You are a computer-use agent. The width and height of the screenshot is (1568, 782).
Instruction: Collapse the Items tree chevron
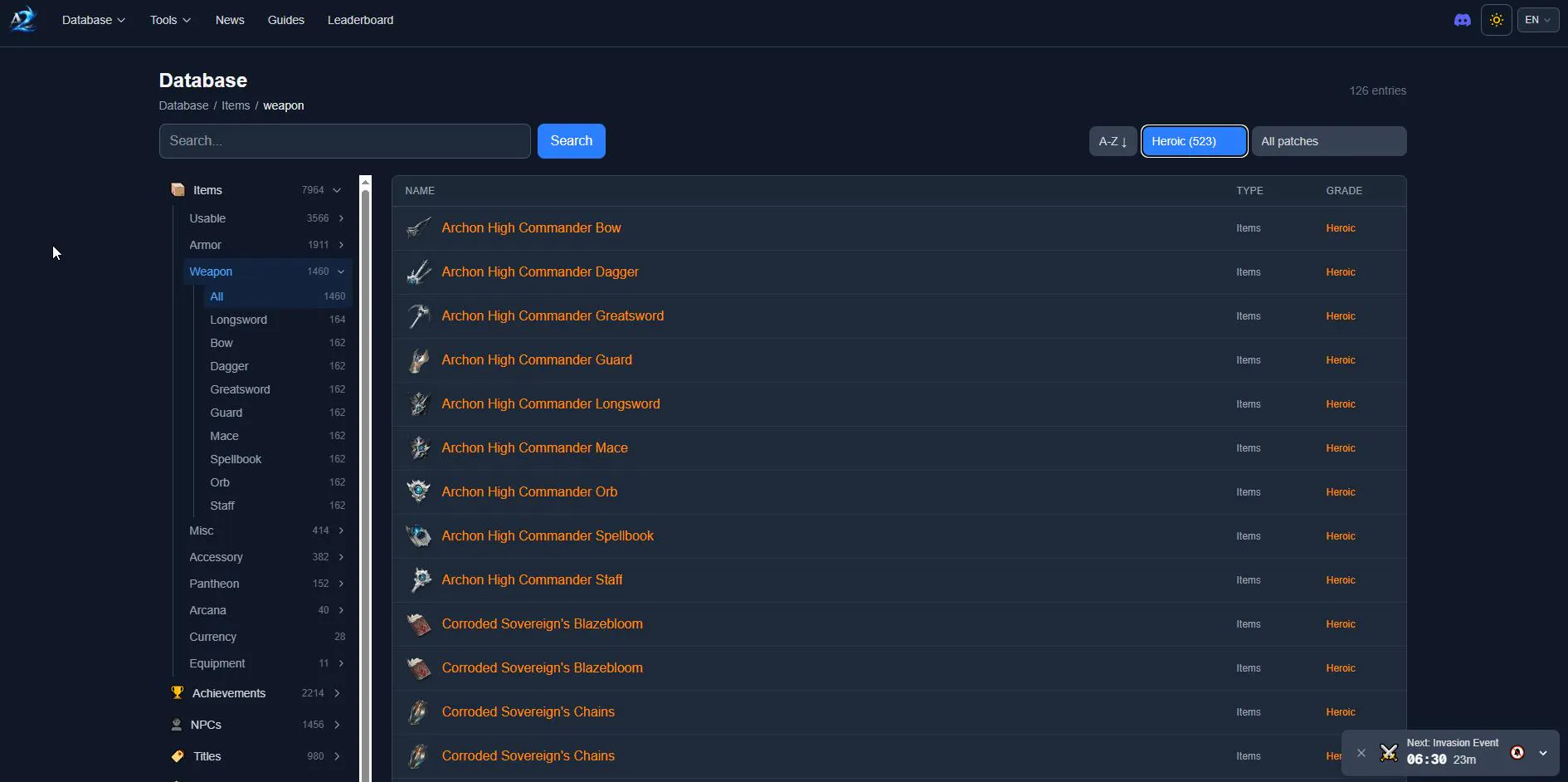(337, 190)
